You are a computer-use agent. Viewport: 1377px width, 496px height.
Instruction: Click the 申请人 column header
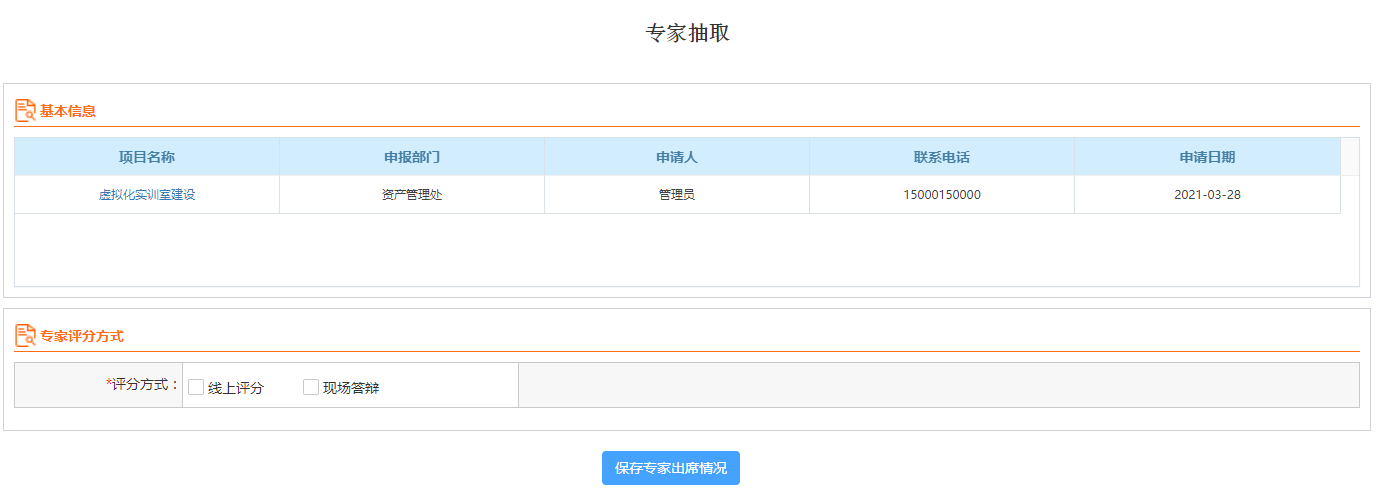tap(677, 157)
